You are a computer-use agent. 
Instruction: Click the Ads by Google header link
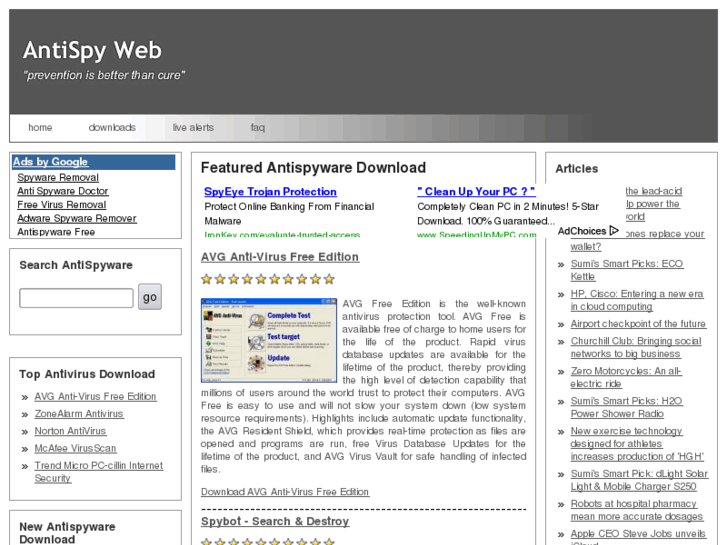[50, 162]
